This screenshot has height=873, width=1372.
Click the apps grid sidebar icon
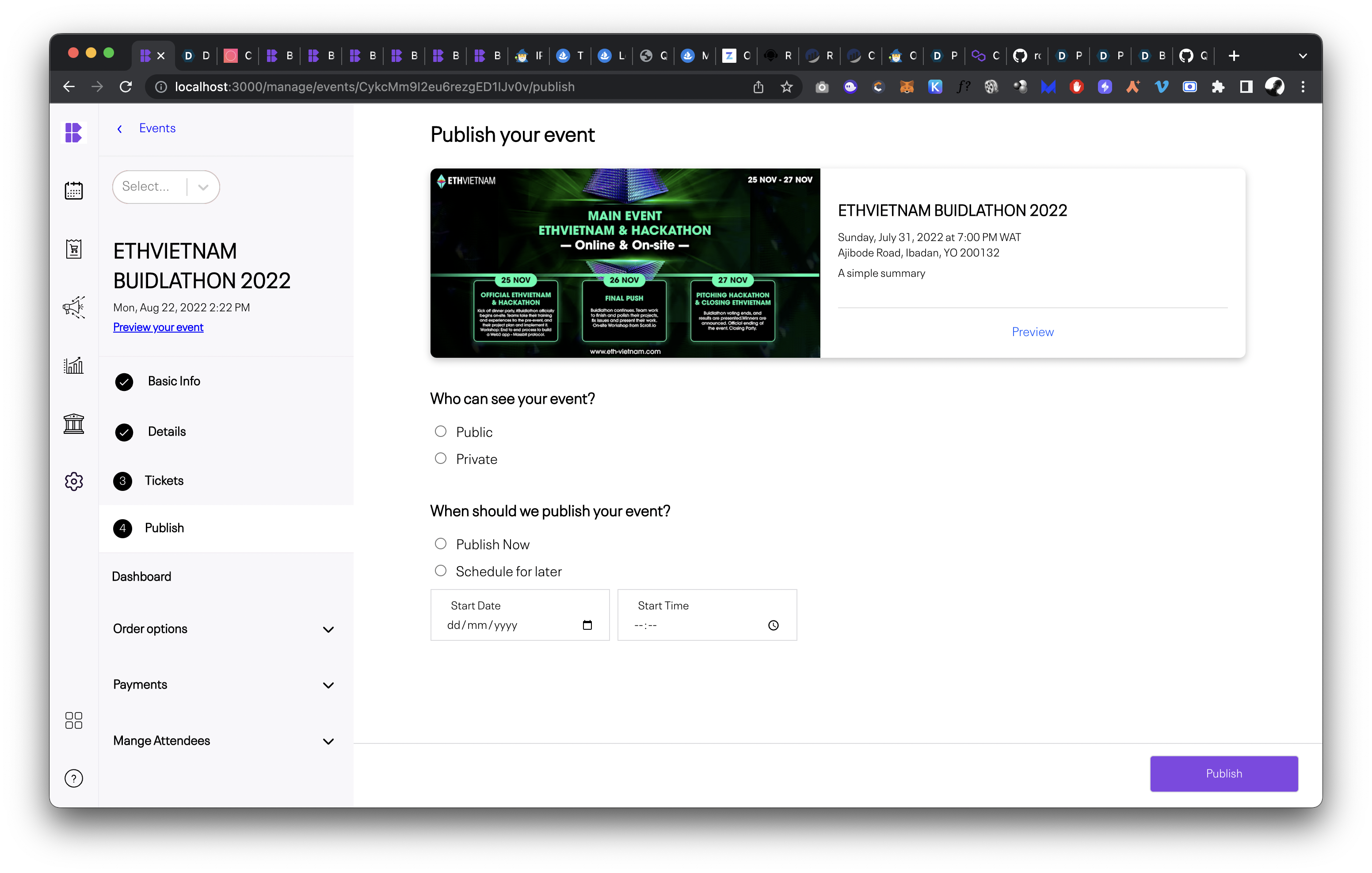click(73, 720)
